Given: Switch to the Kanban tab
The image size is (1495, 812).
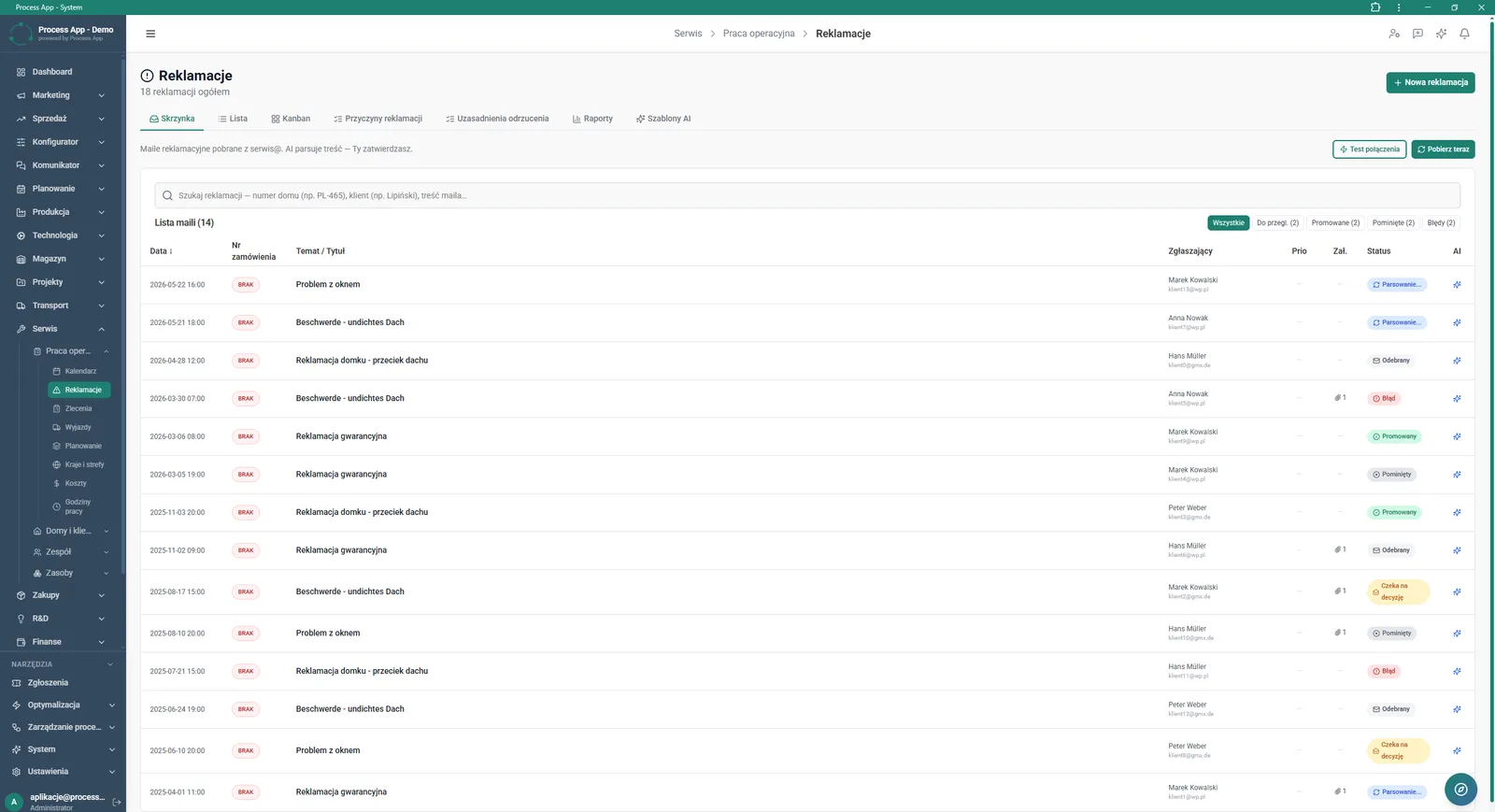Looking at the screenshot, I should pyautogui.click(x=291, y=119).
